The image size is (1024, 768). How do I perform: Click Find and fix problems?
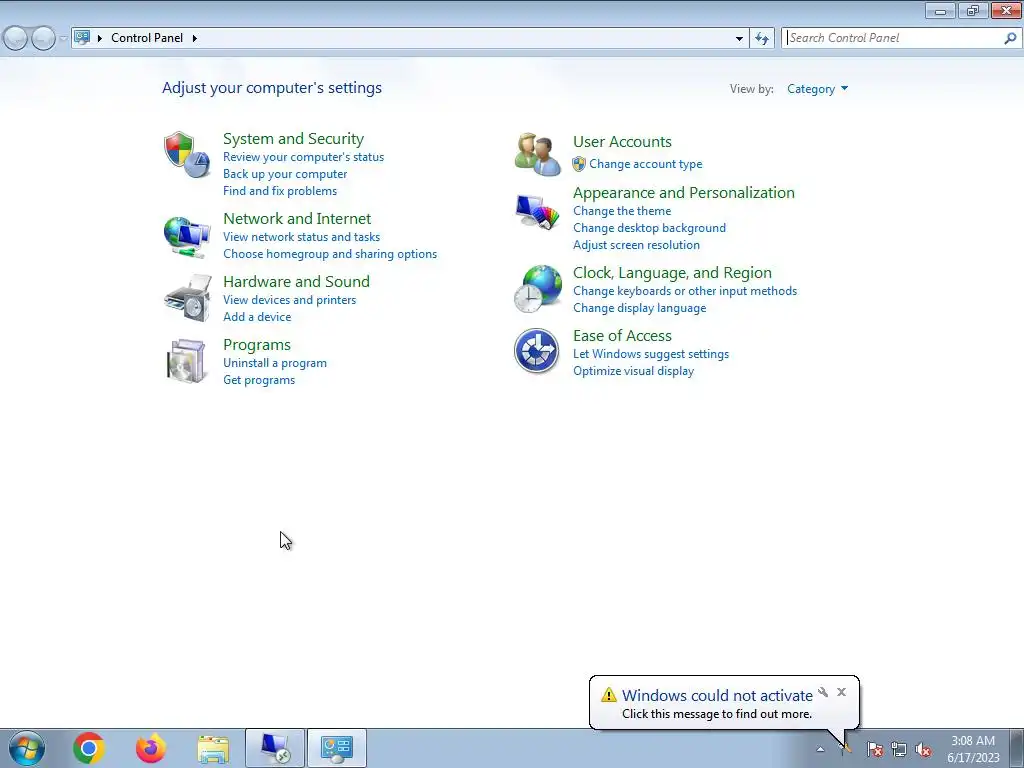tap(280, 191)
